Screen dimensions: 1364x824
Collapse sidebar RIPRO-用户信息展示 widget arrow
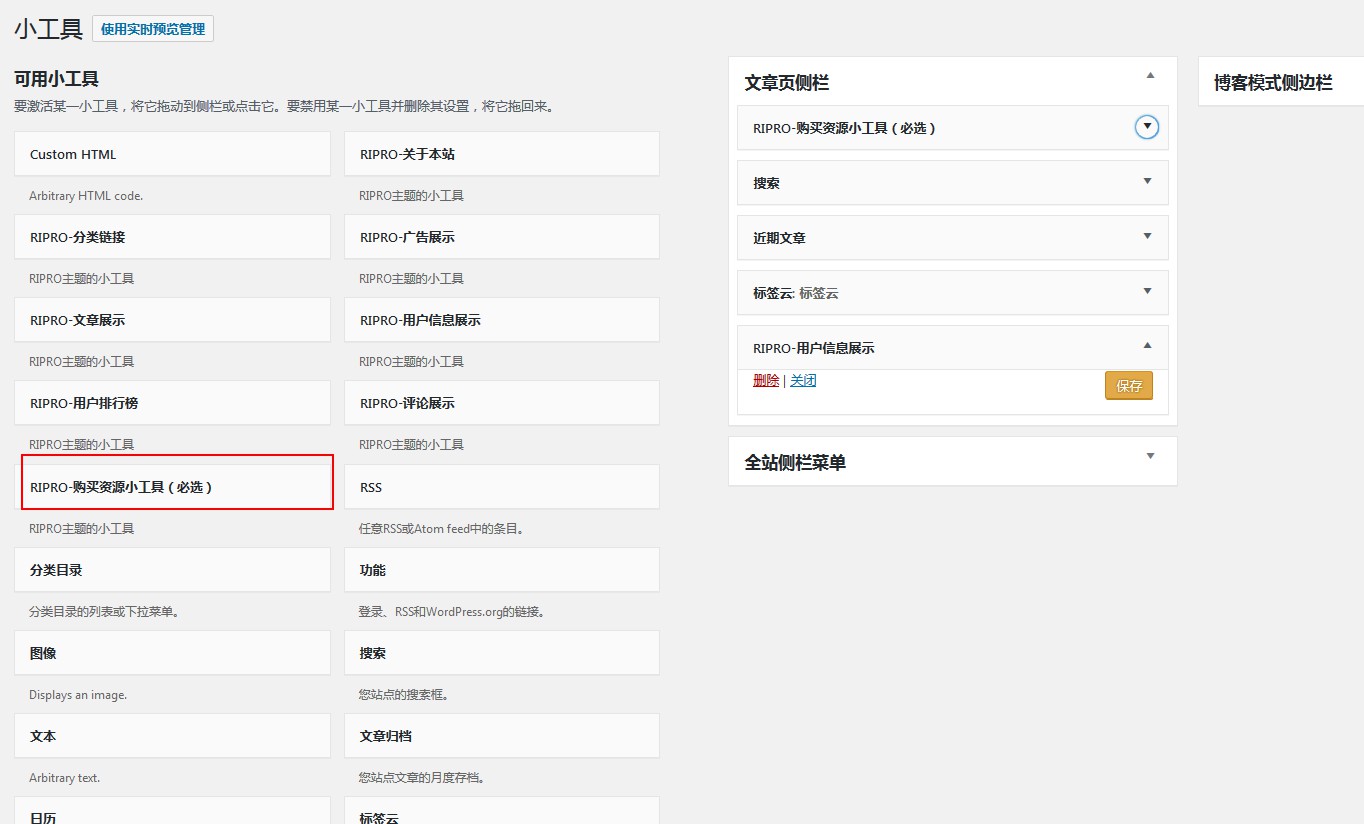[x=1147, y=346]
